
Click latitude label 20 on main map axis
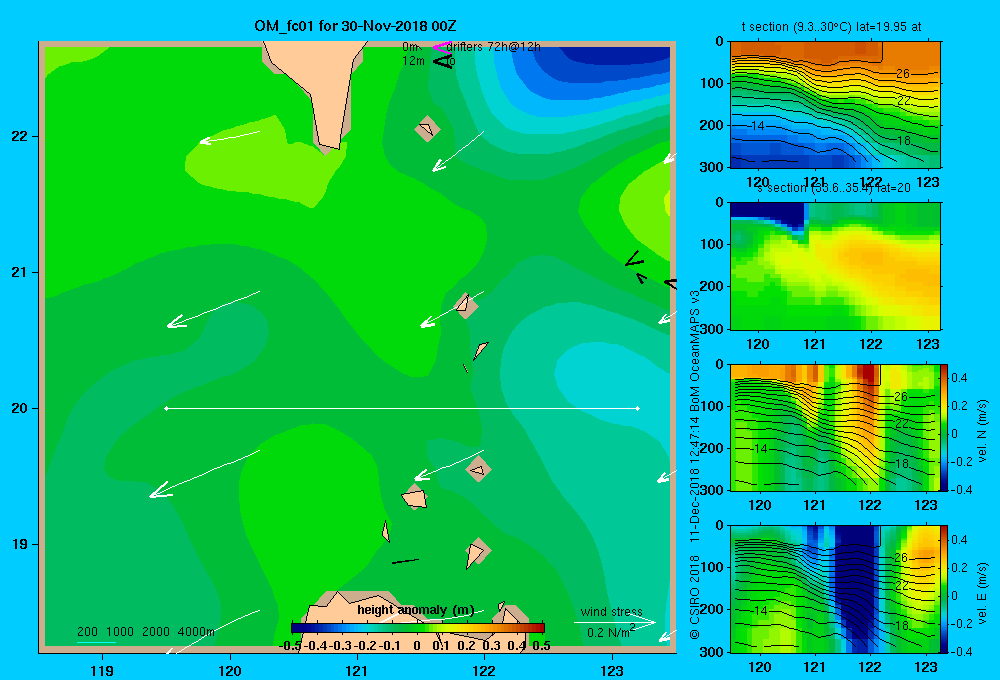point(19,408)
